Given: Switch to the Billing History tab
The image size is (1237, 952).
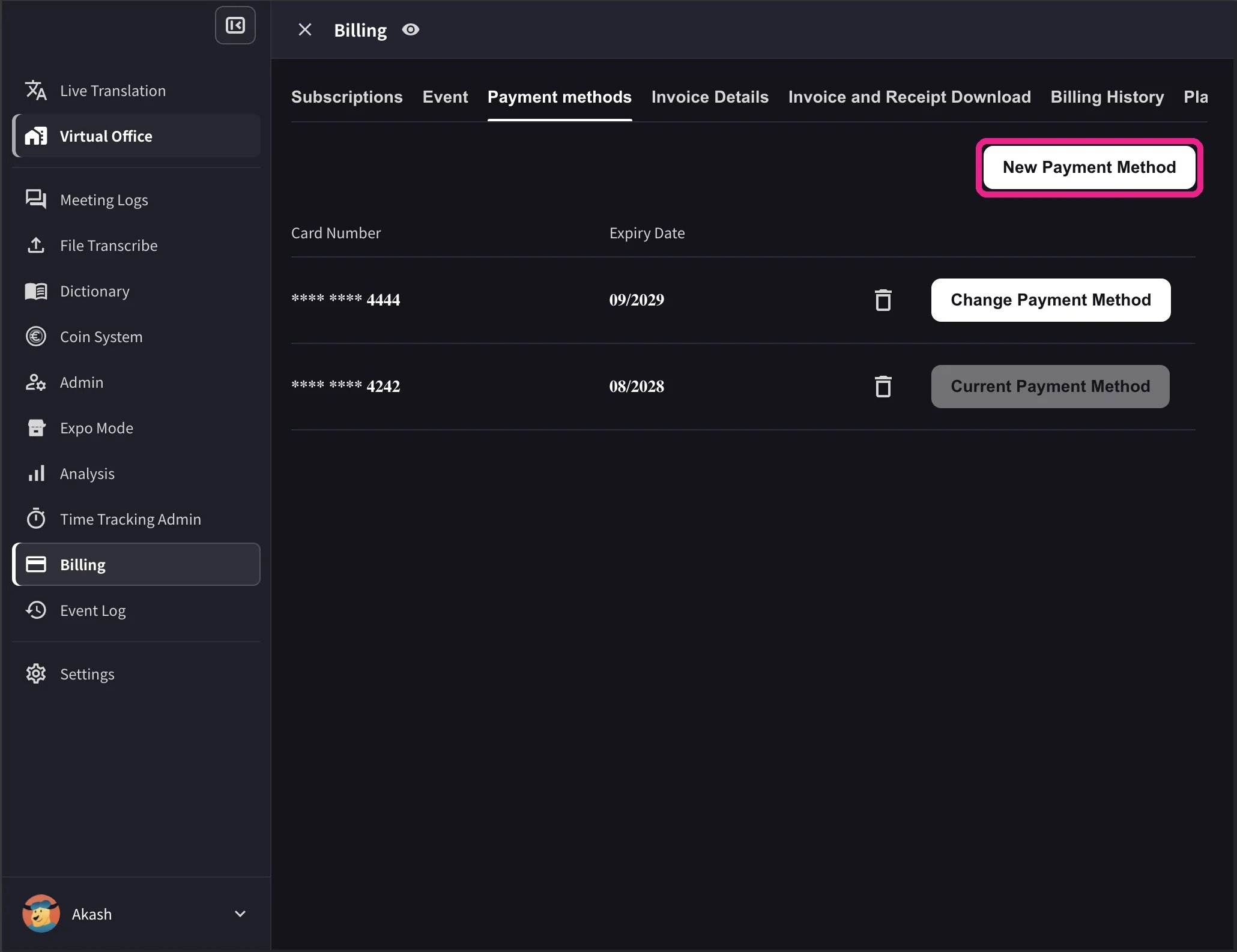Looking at the screenshot, I should point(1107,97).
